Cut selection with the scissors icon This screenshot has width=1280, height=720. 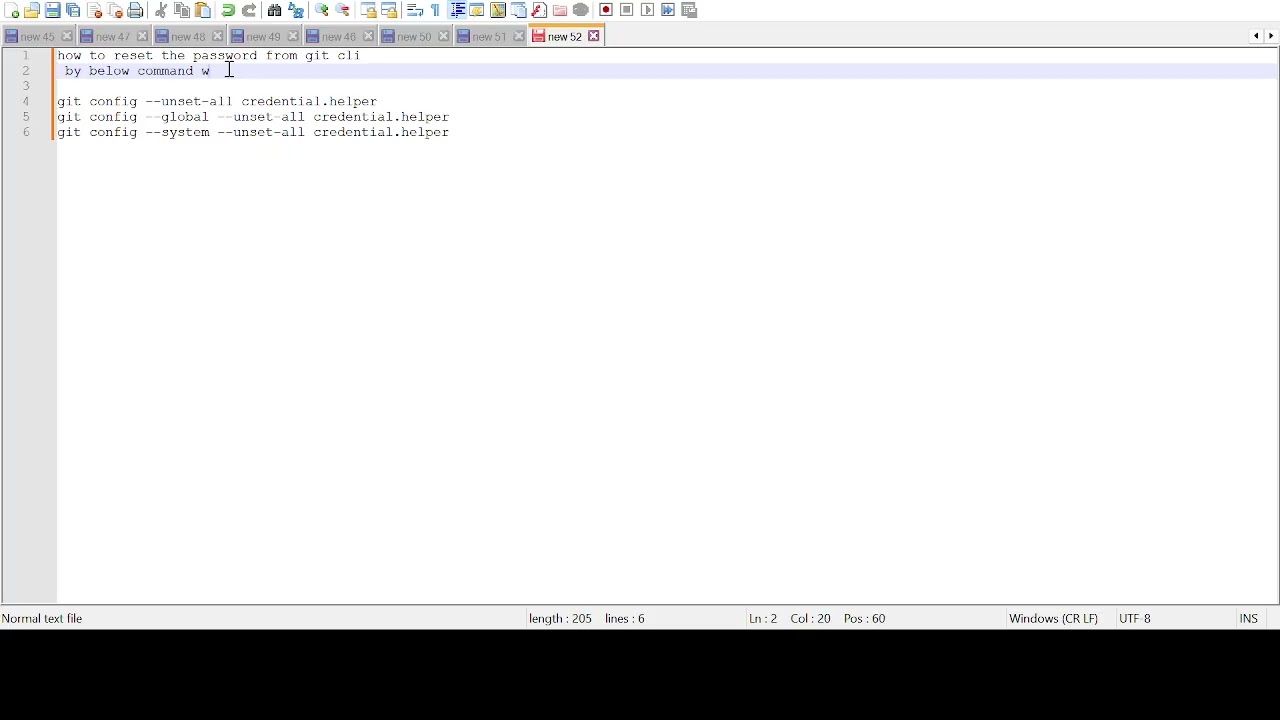161,10
